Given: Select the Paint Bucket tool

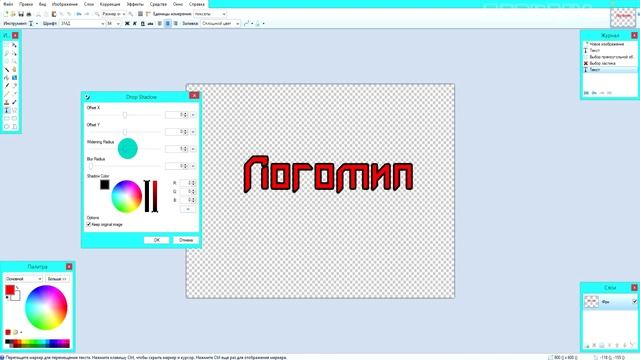Looking at the screenshot, I should [x=7, y=78].
